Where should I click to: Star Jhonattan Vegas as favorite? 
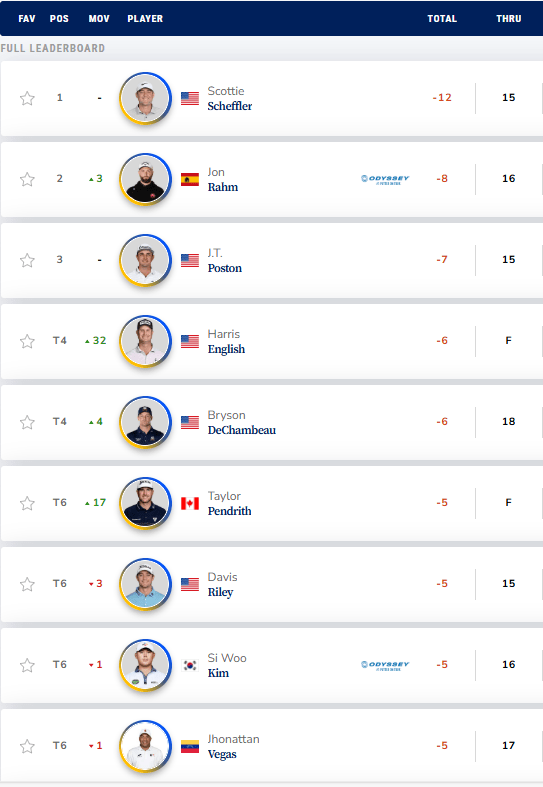27,746
